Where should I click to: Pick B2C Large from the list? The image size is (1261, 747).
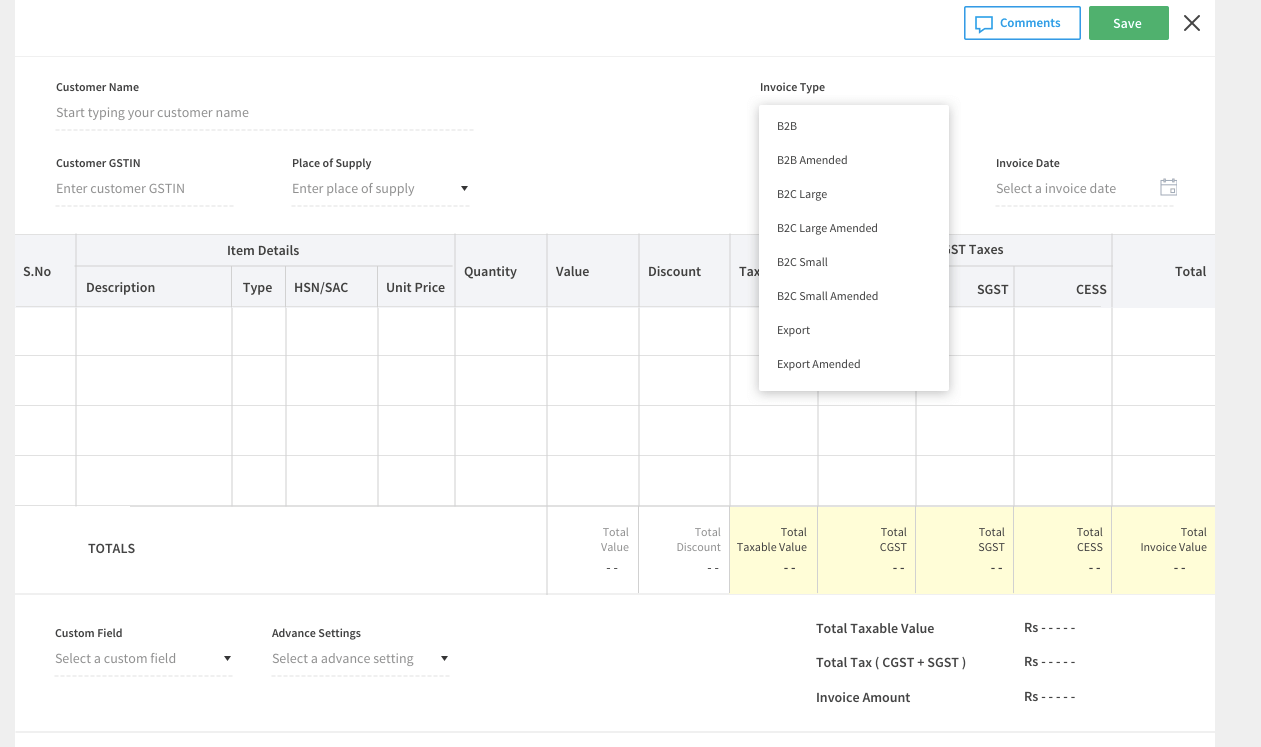(x=801, y=193)
